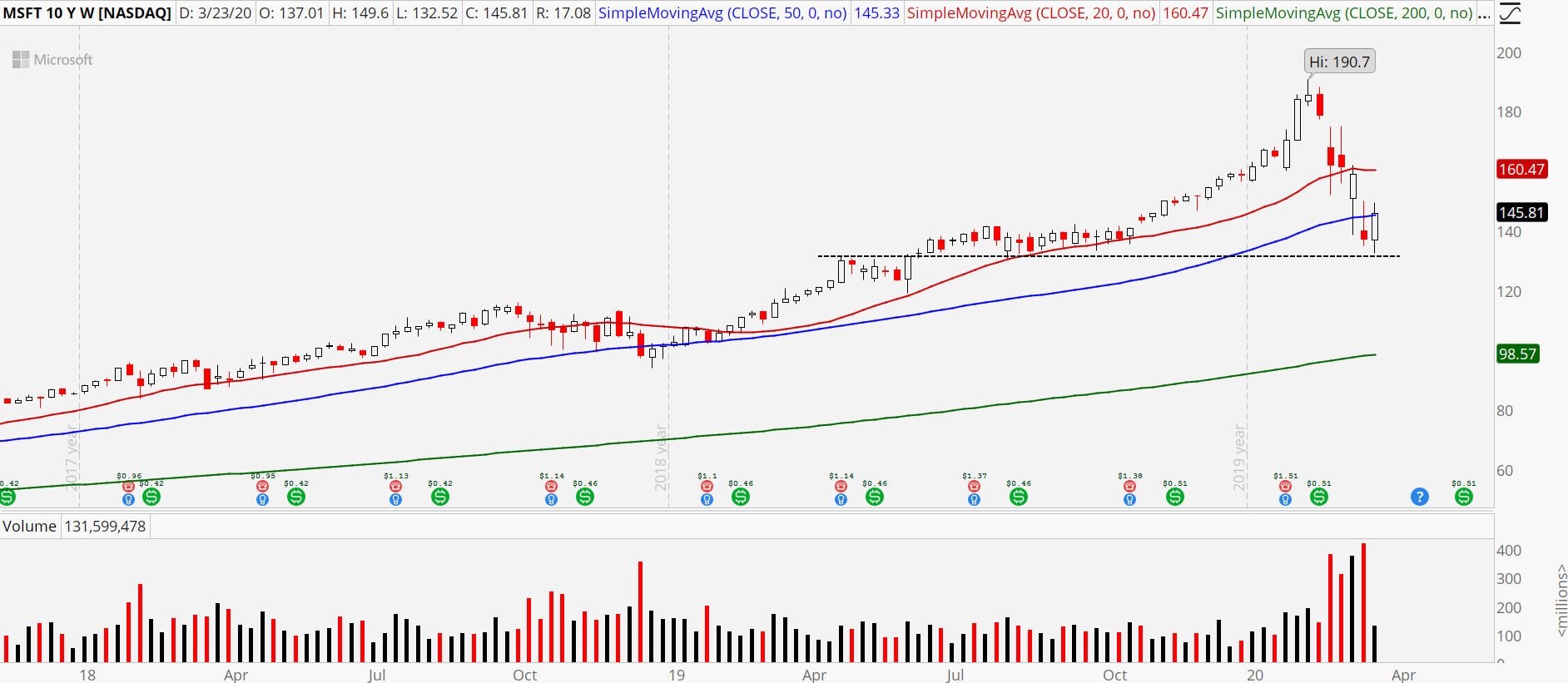
Task: Click the 160.47 SMA value in the header
Action: click(1186, 13)
